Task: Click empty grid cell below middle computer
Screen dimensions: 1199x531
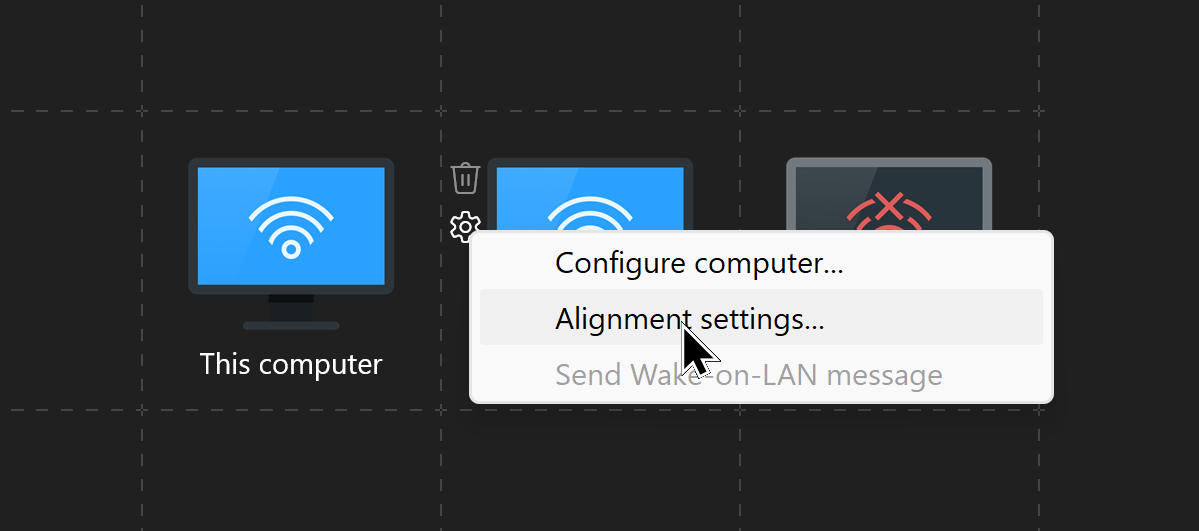Action: (590, 470)
